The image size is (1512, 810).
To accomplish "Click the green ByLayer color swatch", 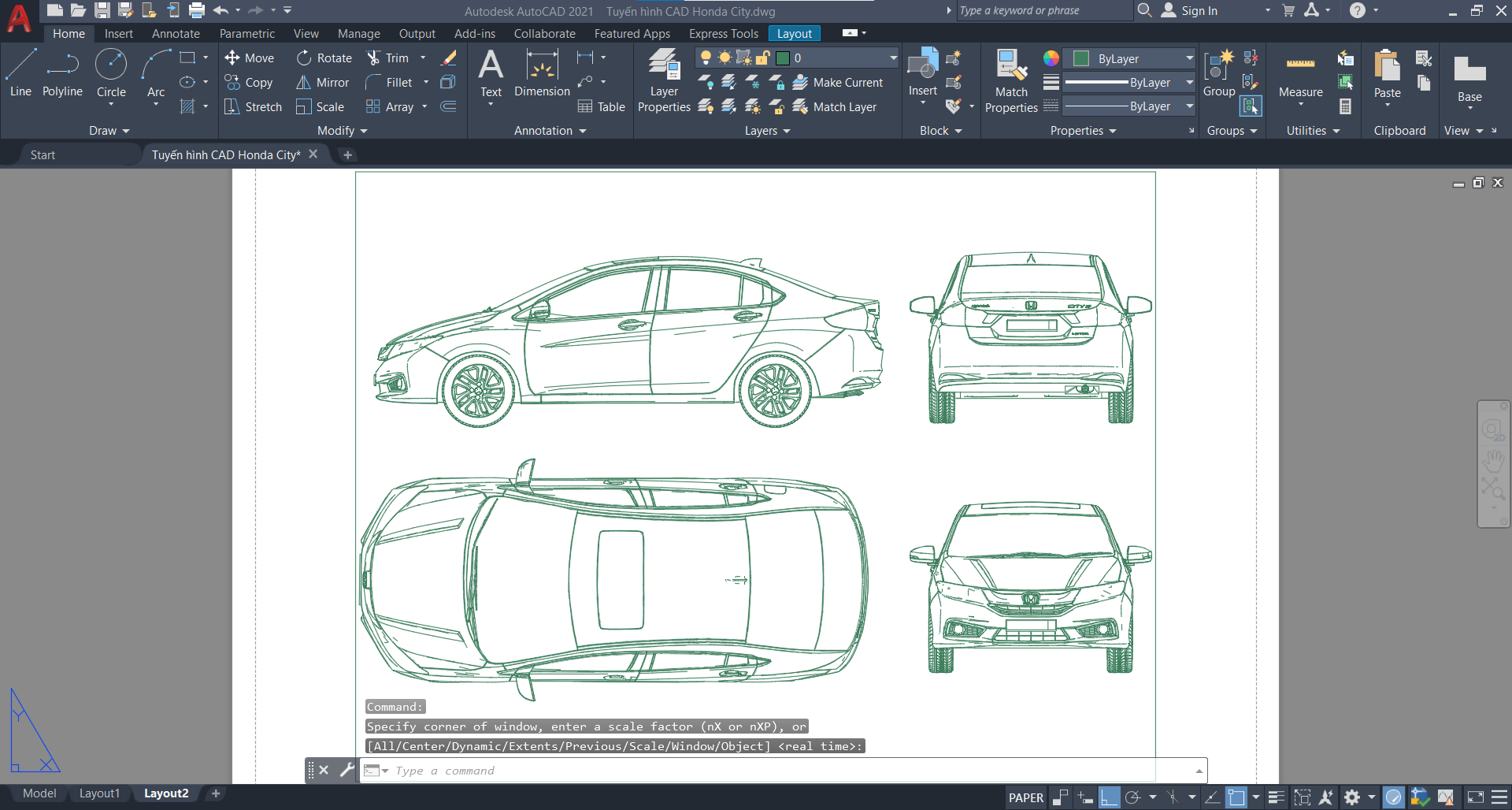I will click(1081, 58).
